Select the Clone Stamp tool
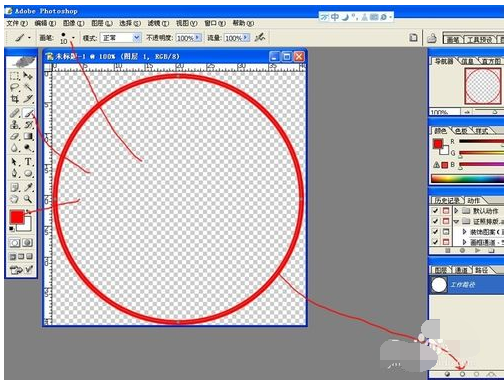 (14, 125)
